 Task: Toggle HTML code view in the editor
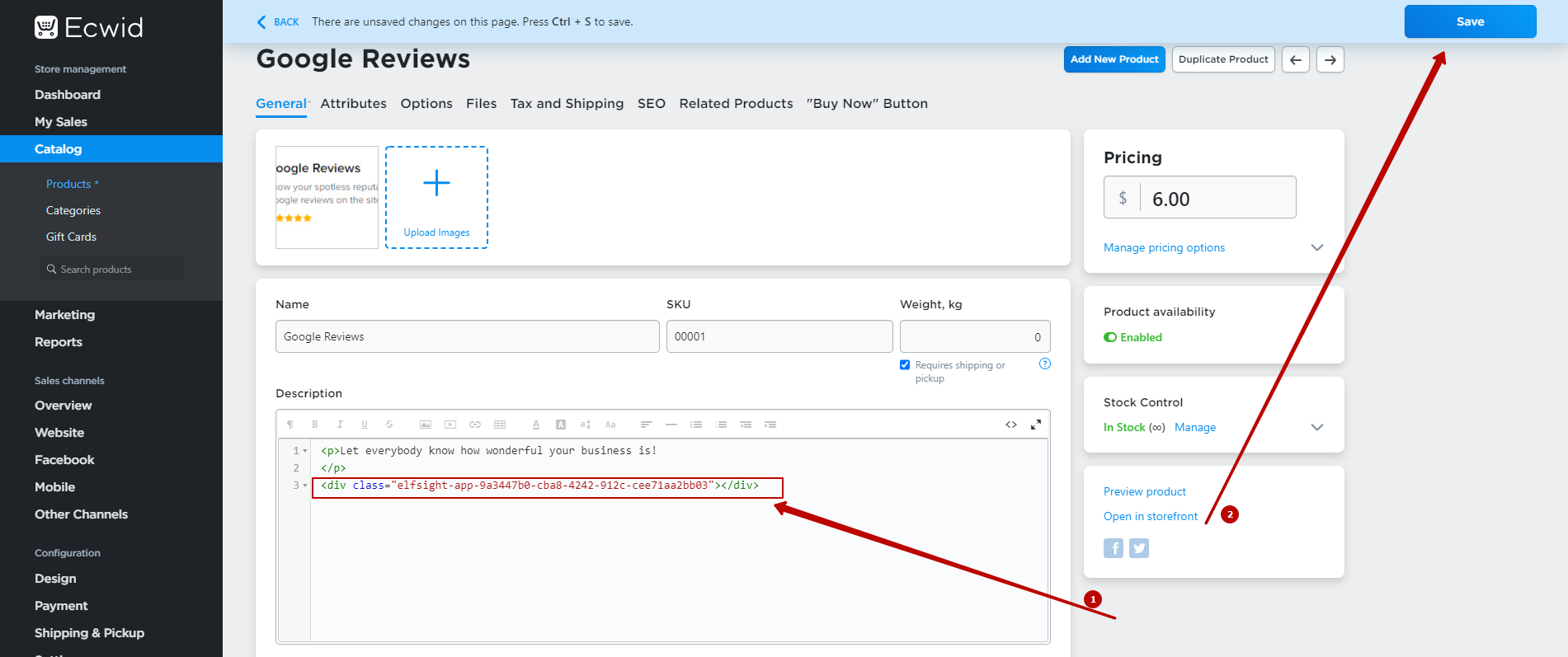[1011, 425]
